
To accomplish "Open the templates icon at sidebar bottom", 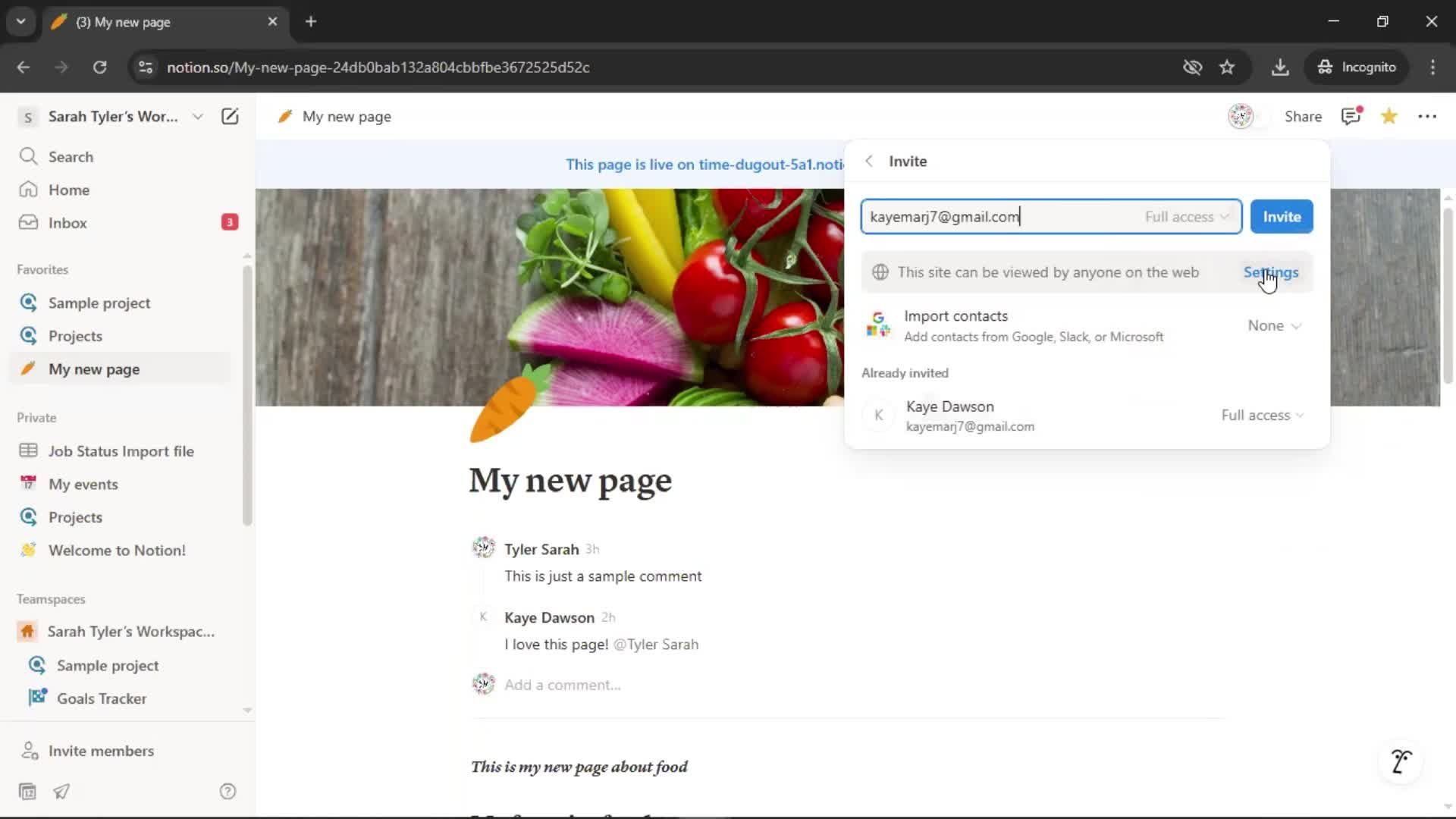I will click(27, 792).
